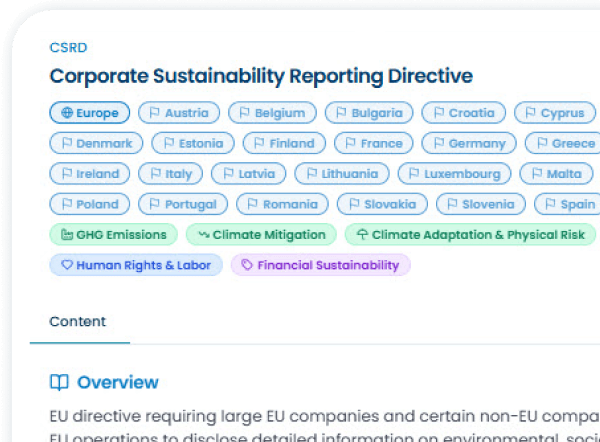Click the Overview section heading
The width and height of the screenshot is (600, 442).
tap(117, 382)
